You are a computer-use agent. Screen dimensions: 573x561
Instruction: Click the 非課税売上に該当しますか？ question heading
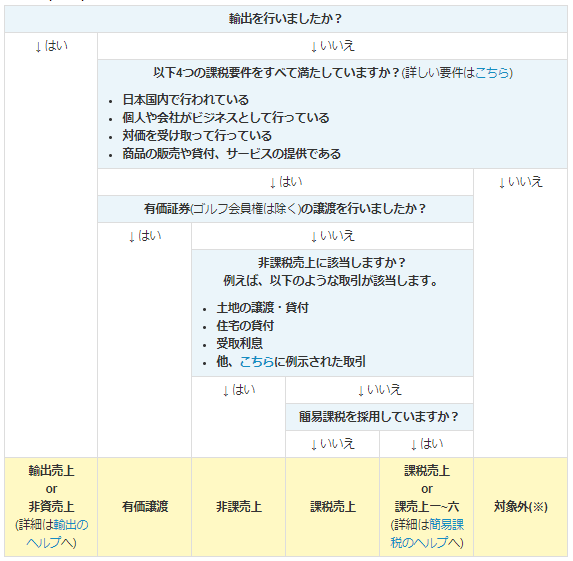pyautogui.click(x=332, y=262)
